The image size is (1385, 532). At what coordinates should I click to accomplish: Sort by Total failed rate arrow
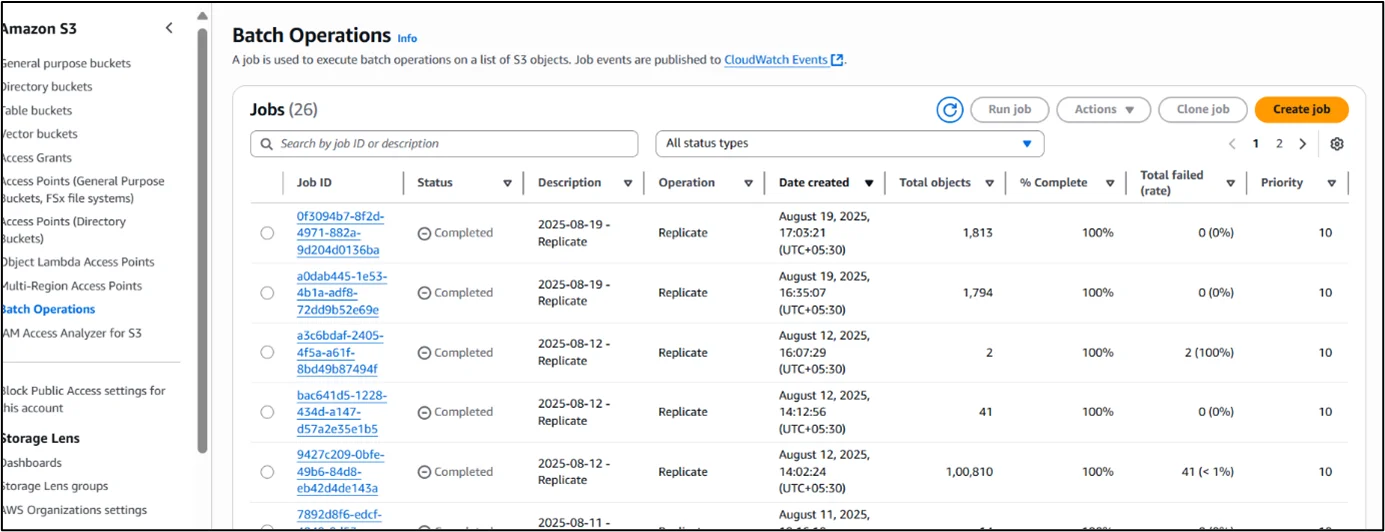(1230, 183)
